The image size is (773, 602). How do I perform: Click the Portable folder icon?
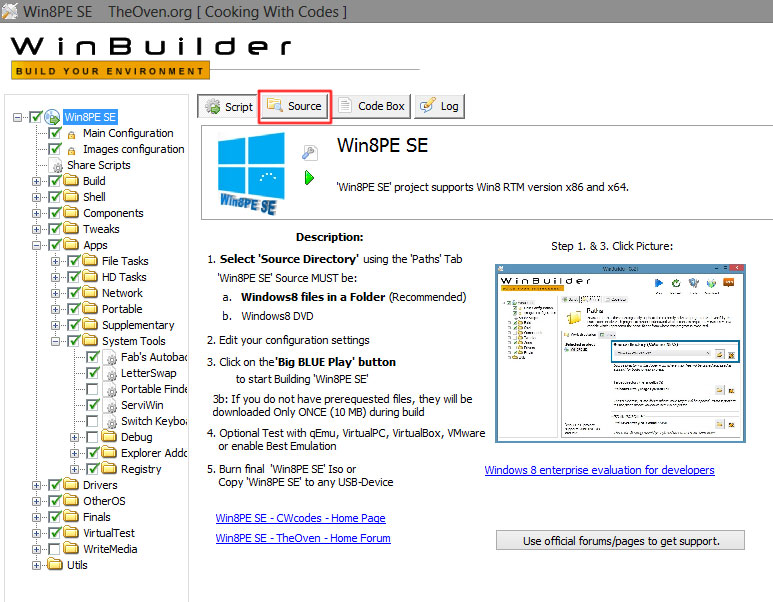[90, 309]
